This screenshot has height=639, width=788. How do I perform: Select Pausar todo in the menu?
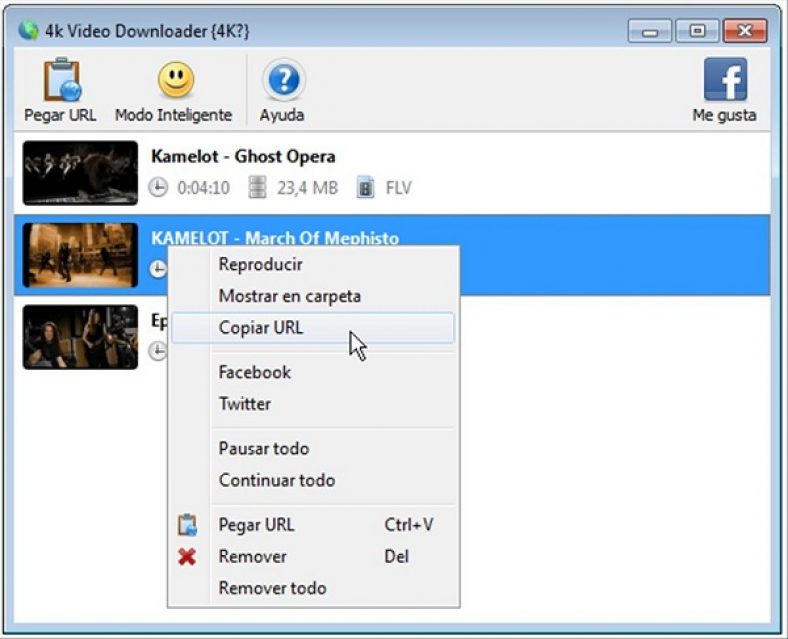314,448
